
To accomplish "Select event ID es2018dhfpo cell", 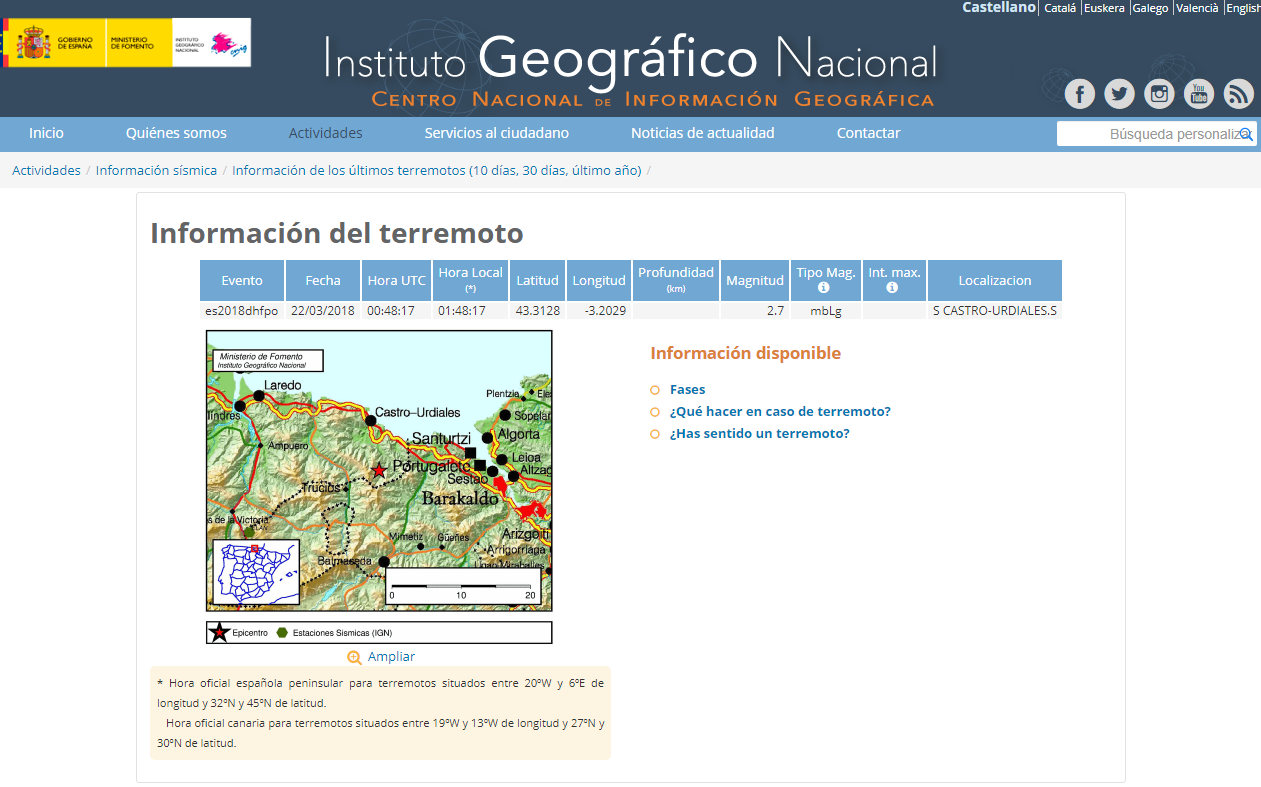I will (x=242, y=311).
